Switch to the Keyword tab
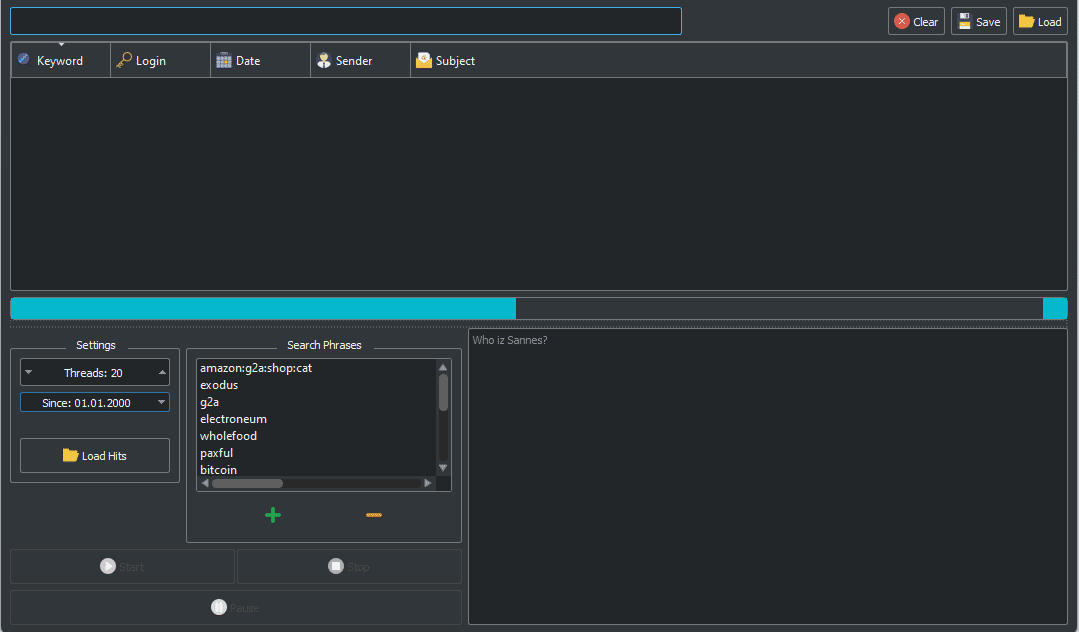Viewport: 1079px width, 632px height. (x=60, y=59)
